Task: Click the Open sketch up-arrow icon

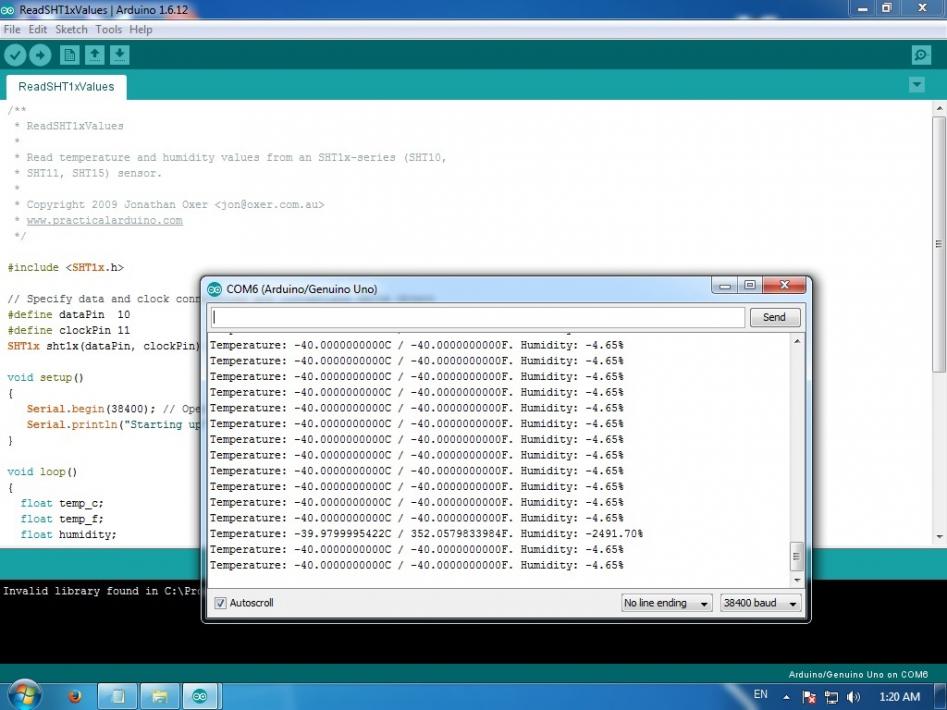Action: (x=94, y=55)
